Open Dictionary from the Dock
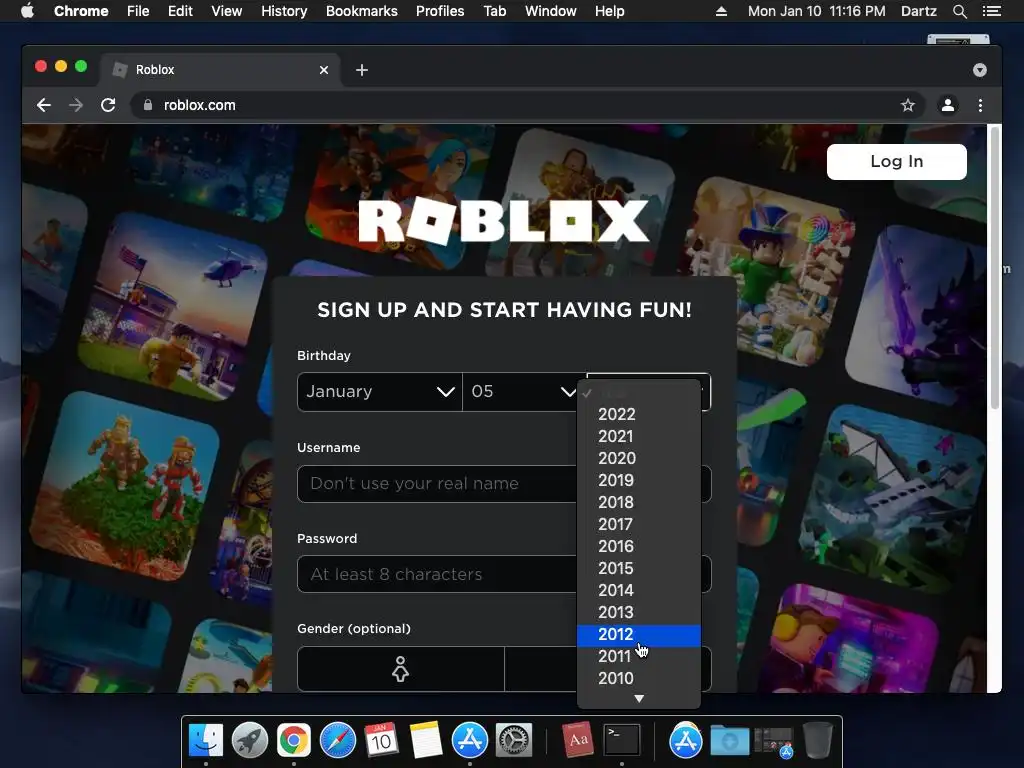 577,740
